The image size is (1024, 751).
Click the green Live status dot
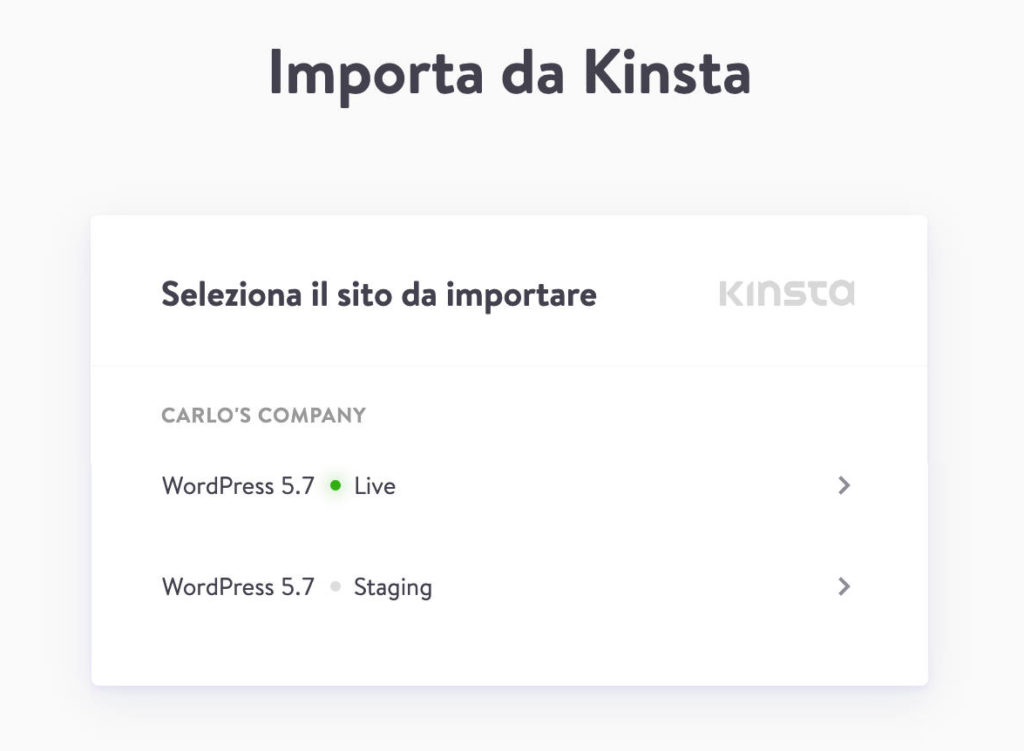(x=336, y=485)
